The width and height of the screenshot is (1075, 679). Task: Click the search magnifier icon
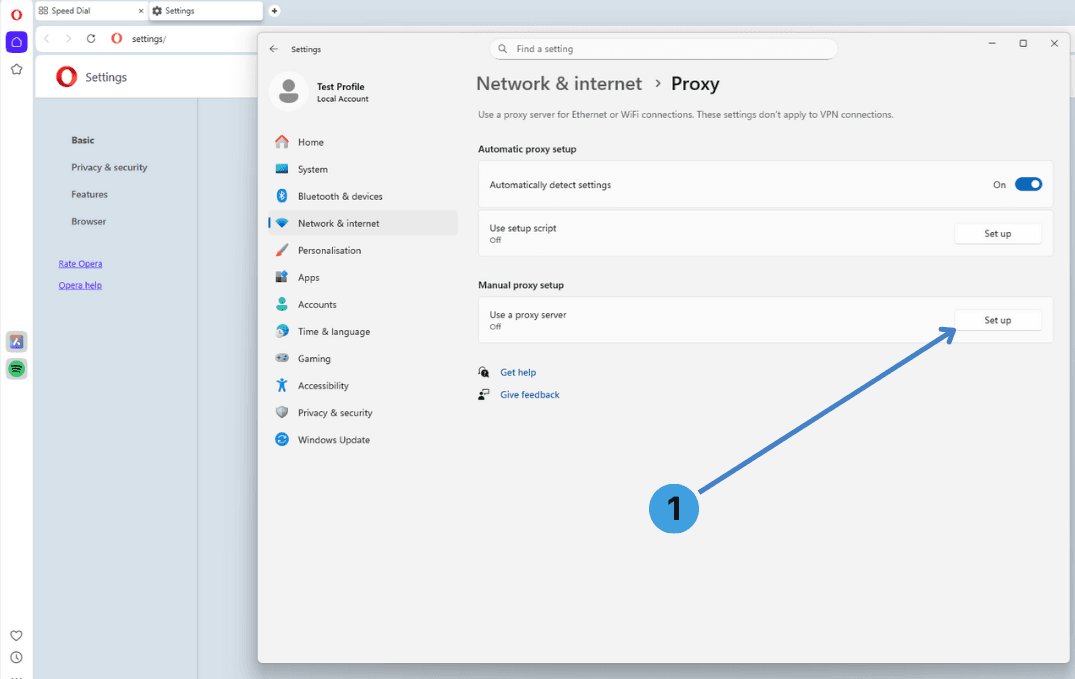point(503,49)
